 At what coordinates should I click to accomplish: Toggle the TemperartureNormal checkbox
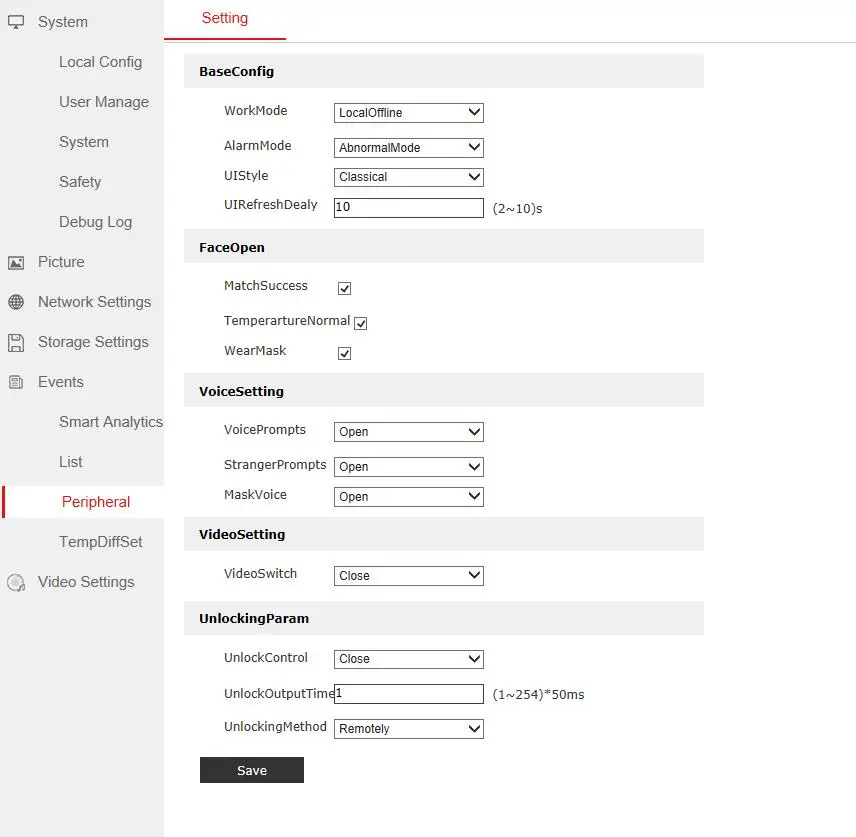coord(361,324)
